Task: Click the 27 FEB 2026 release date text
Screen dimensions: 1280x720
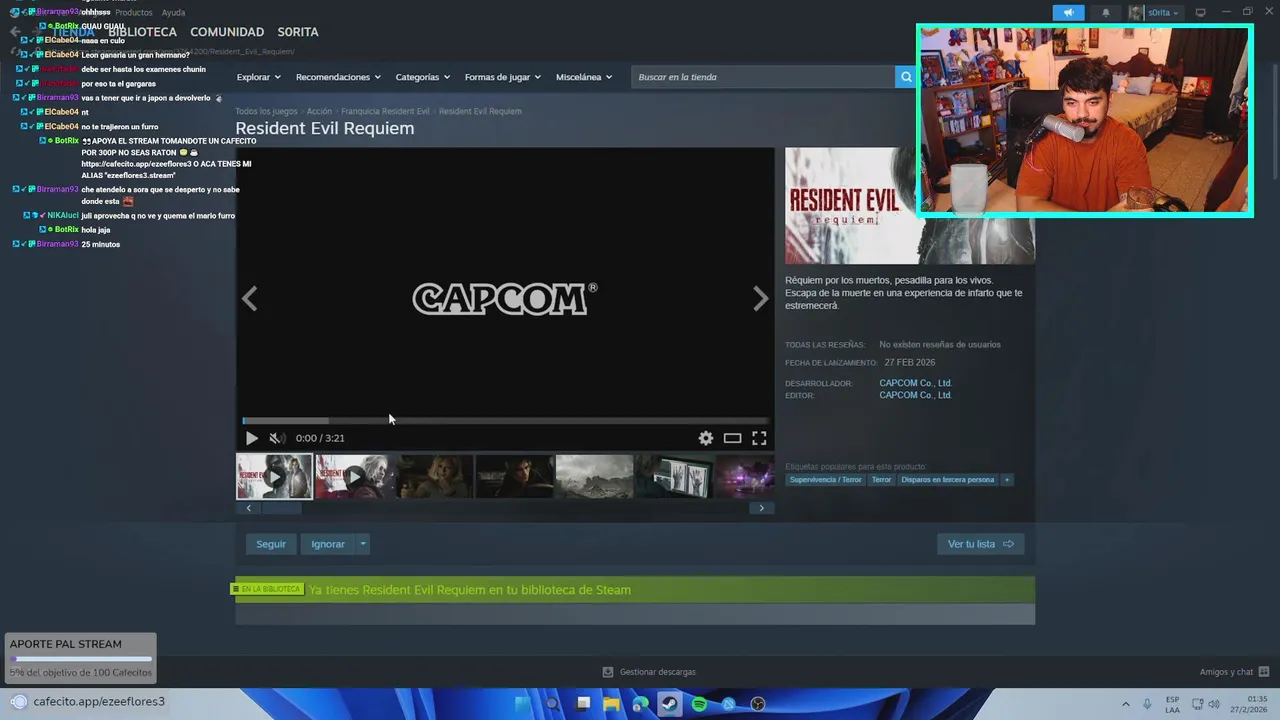Action: point(910,362)
